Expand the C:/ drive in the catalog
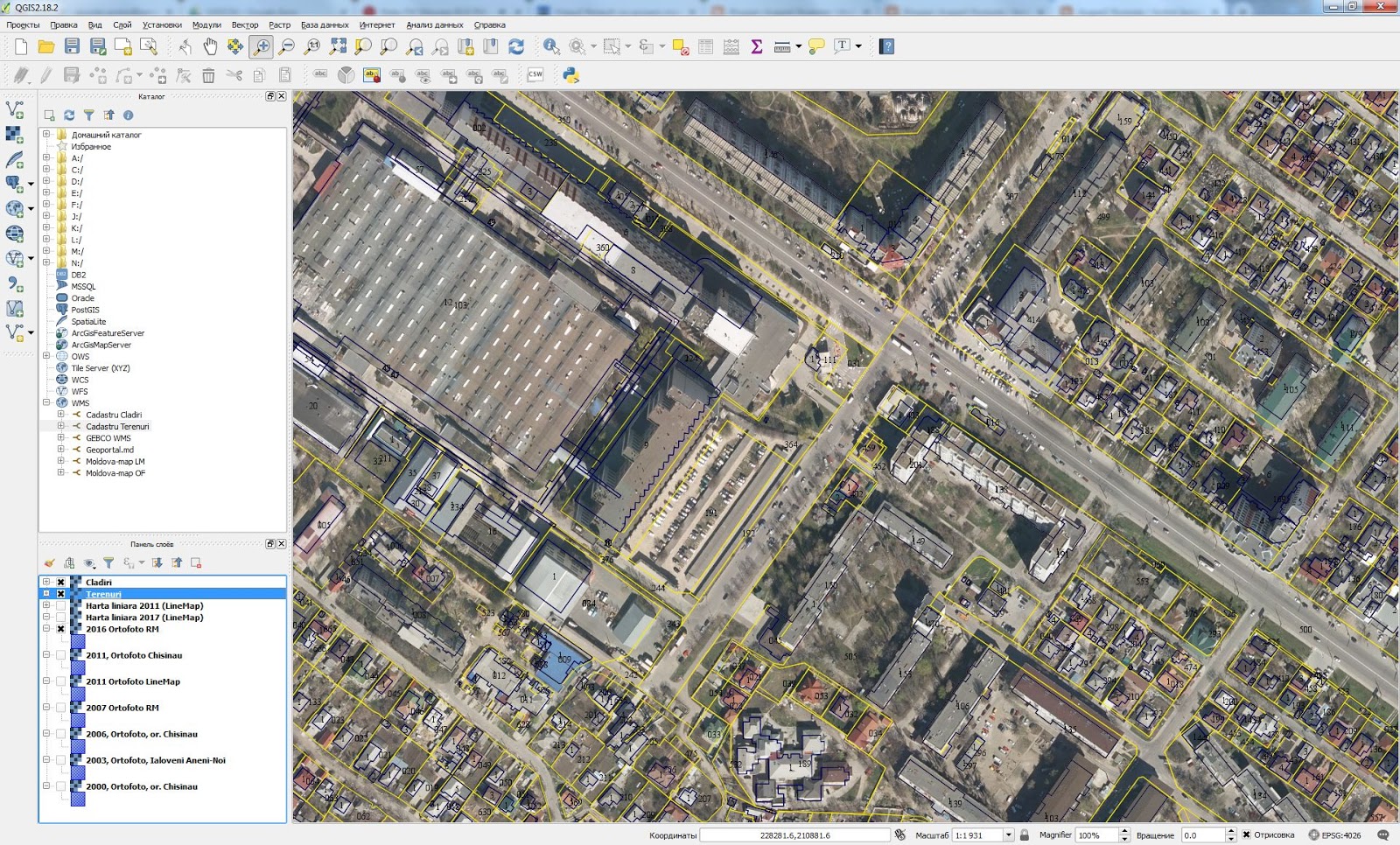The width and height of the screenshot is (1400, 845). [x=46, y=170]
